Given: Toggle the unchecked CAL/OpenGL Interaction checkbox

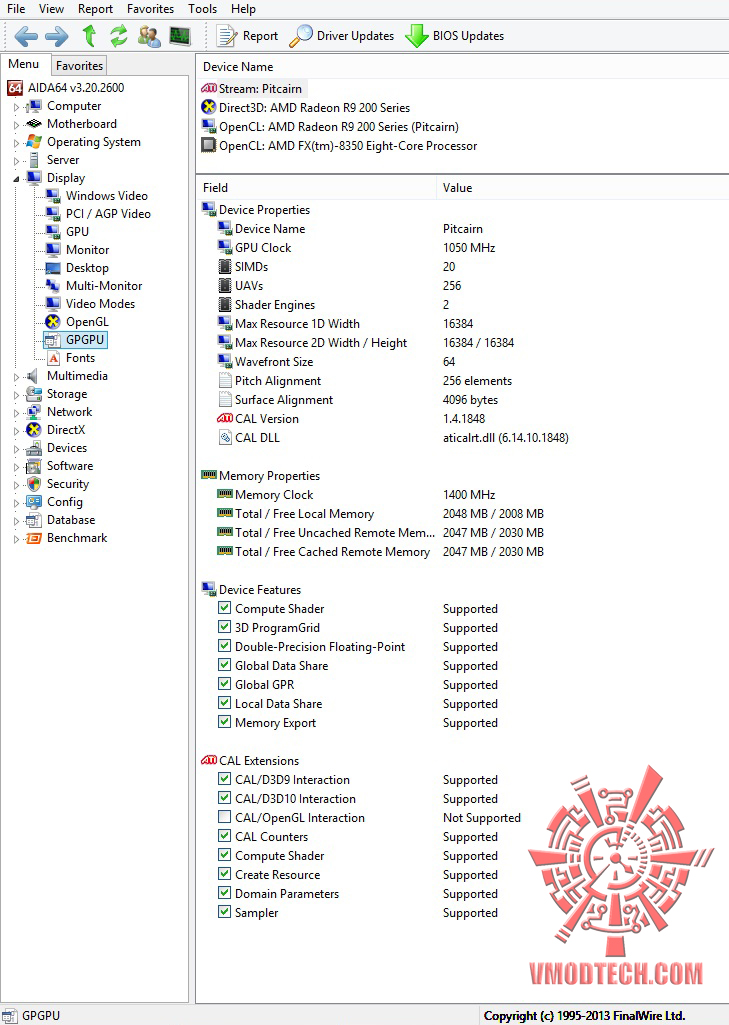Looking at the screenshot, I should coord(224,817).
